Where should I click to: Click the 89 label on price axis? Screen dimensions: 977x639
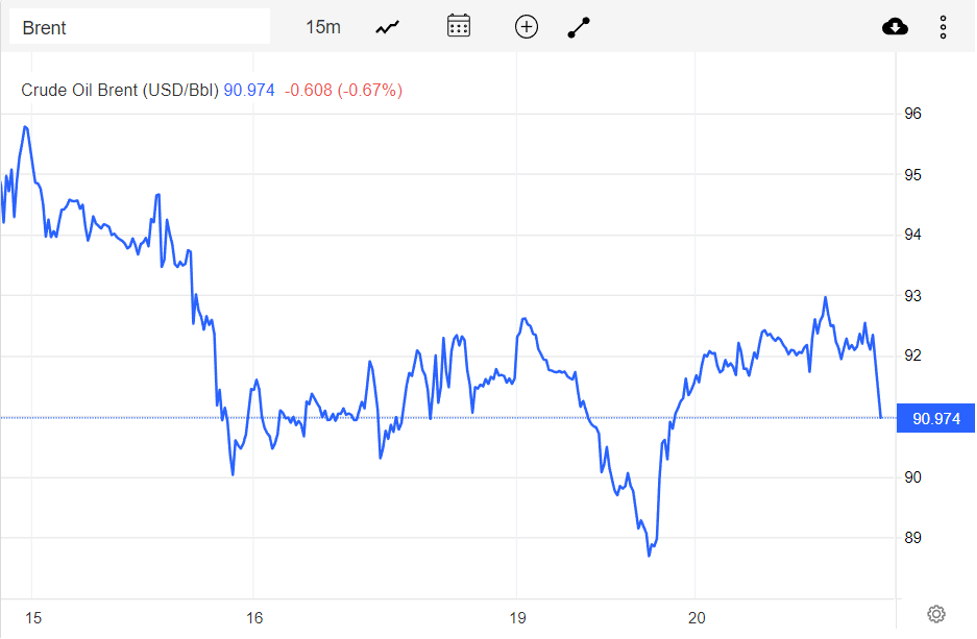[913, 538]
